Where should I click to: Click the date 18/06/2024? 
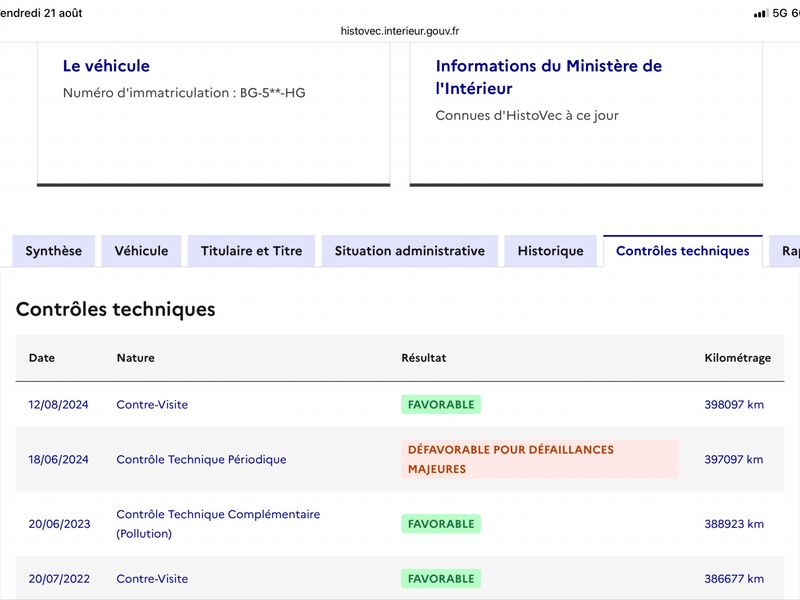click(58, 460)
